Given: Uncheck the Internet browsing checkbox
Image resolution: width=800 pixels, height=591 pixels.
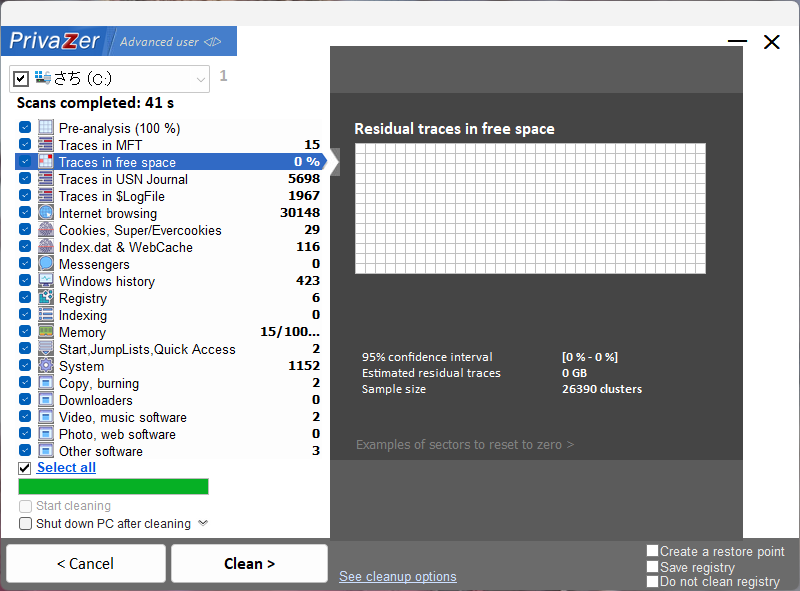Looking at the screenshot, I should (24, 212).
